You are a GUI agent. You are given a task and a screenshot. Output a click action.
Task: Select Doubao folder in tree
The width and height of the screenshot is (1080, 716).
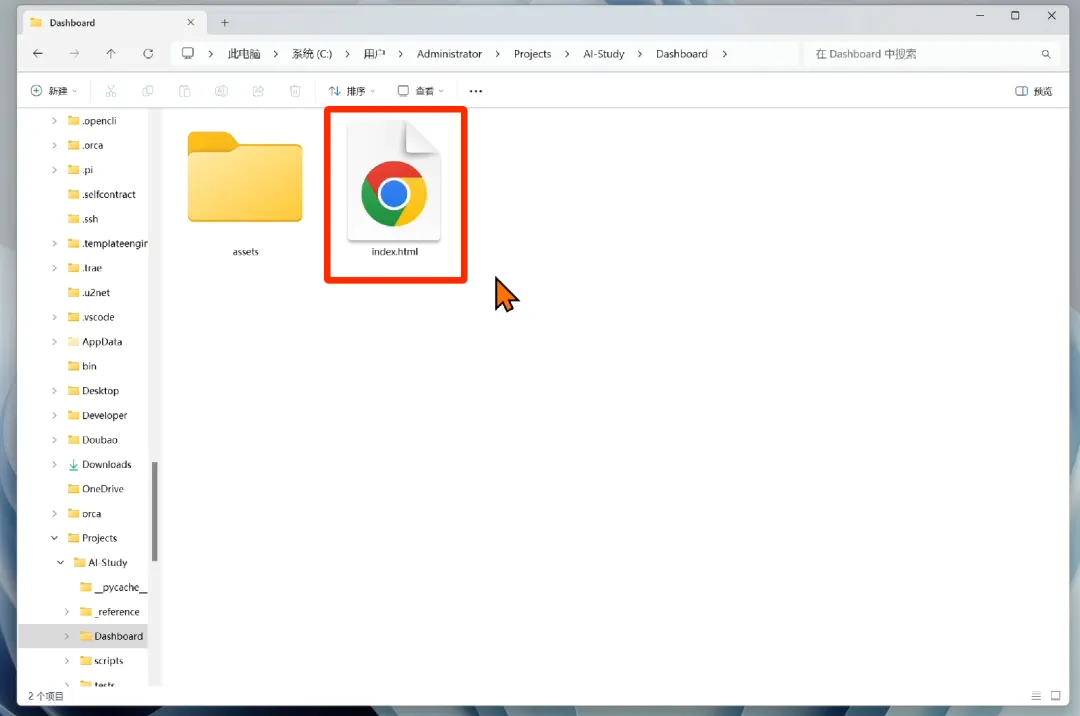point(92,439)
